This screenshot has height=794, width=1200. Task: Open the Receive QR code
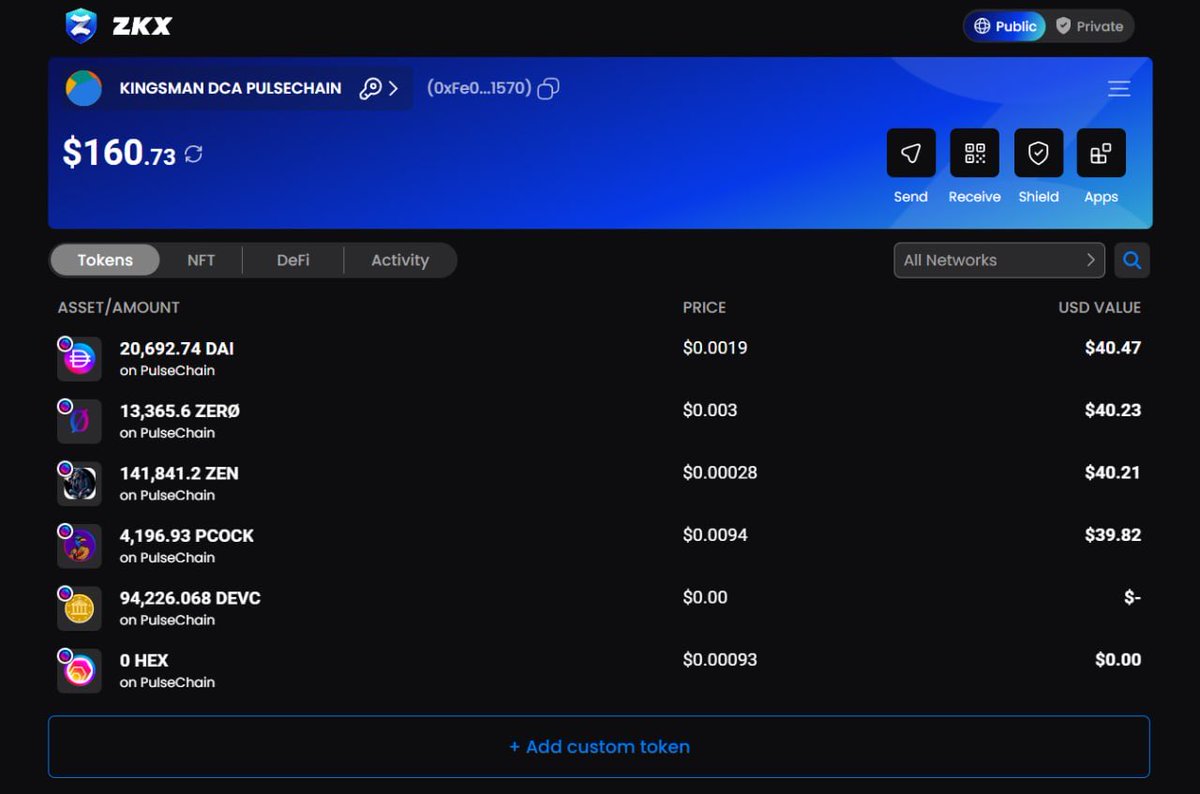(974, 153)
